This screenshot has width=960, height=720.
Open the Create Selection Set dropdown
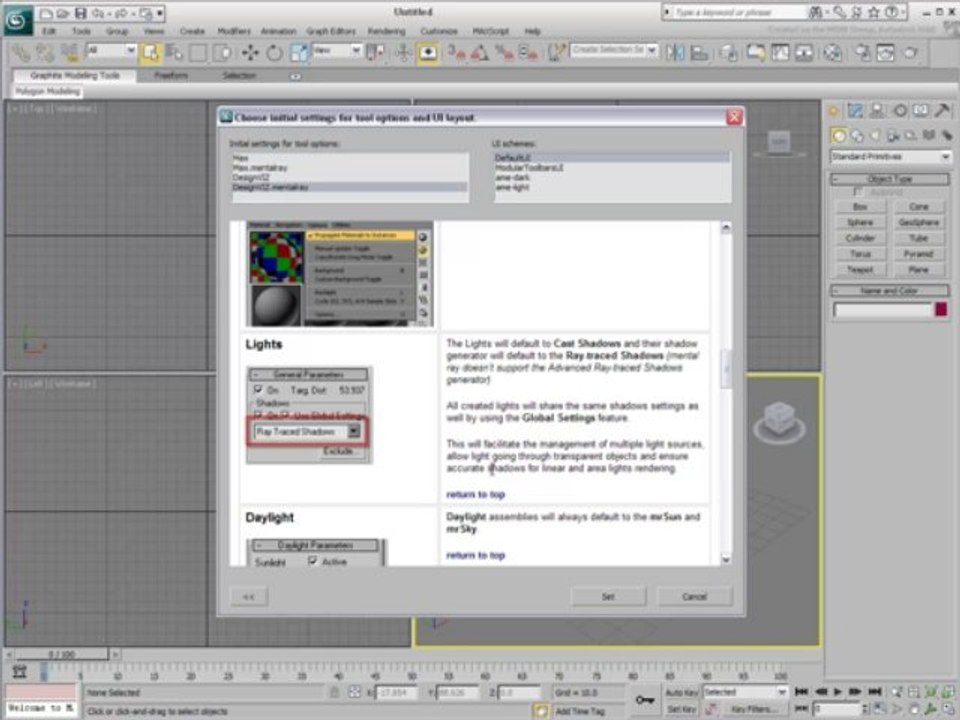coord(614,50)
